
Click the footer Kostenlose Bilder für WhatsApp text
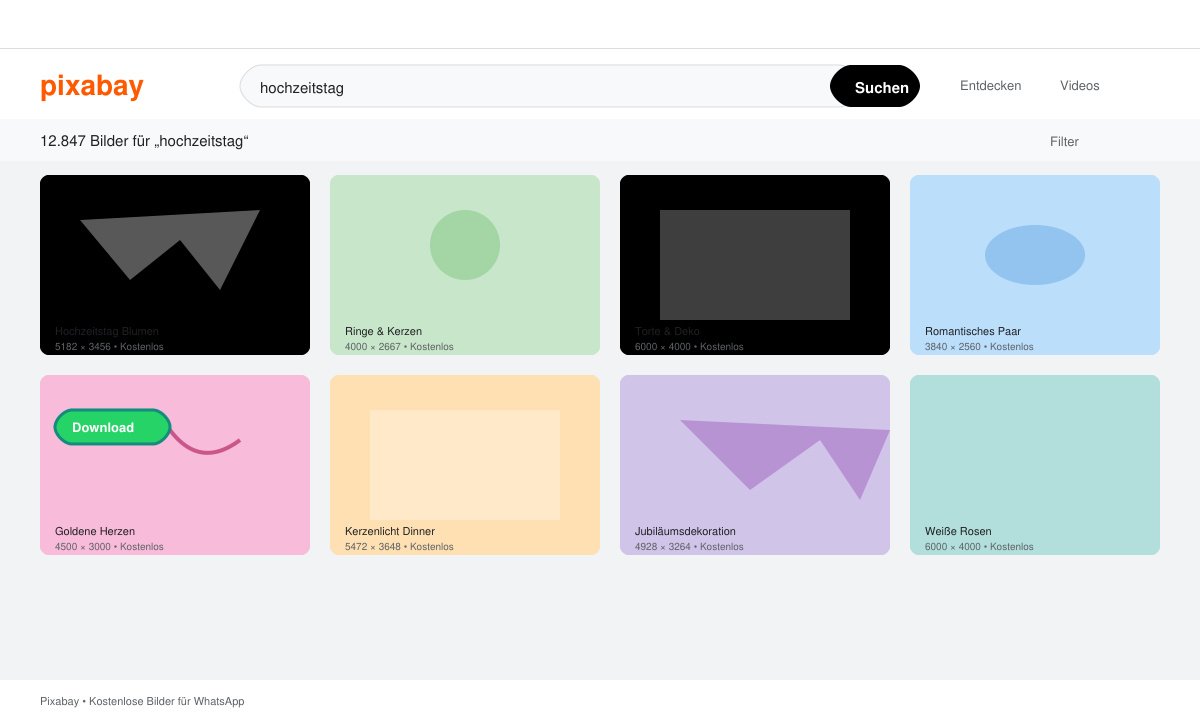point(166,701)
